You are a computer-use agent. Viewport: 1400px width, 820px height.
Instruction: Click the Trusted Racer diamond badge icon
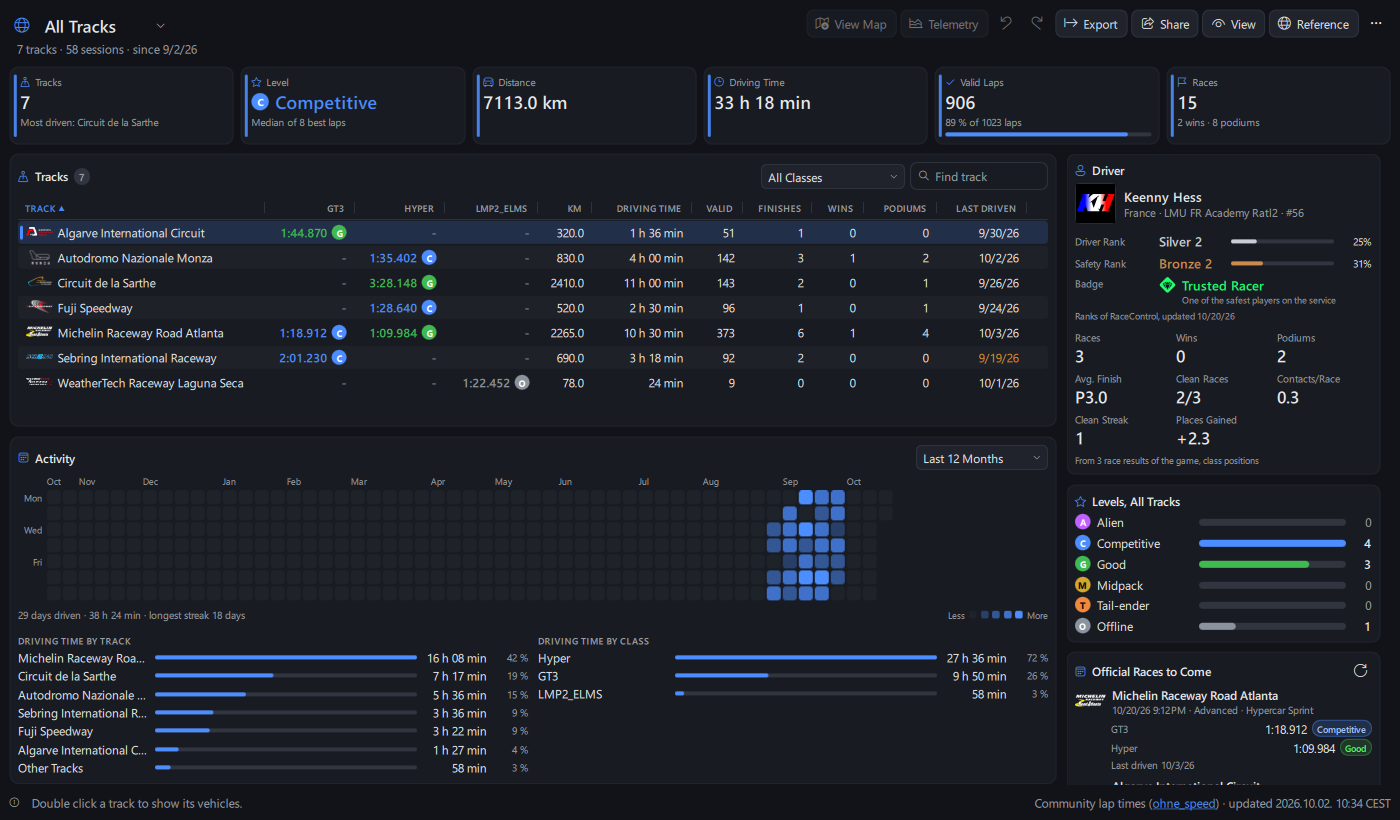point(1167,286)
